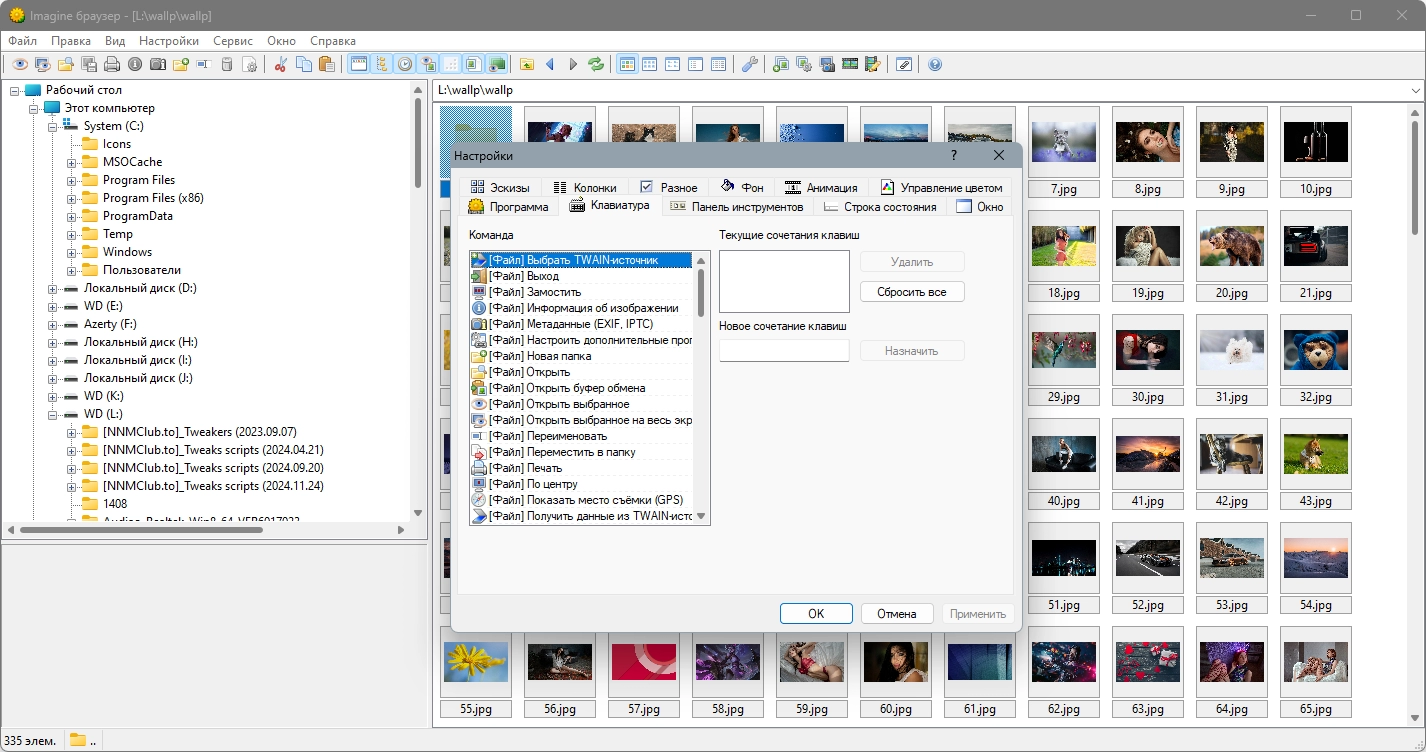Expand the Program Files folder node
The image size is (1426, 752).
(72, 180)
